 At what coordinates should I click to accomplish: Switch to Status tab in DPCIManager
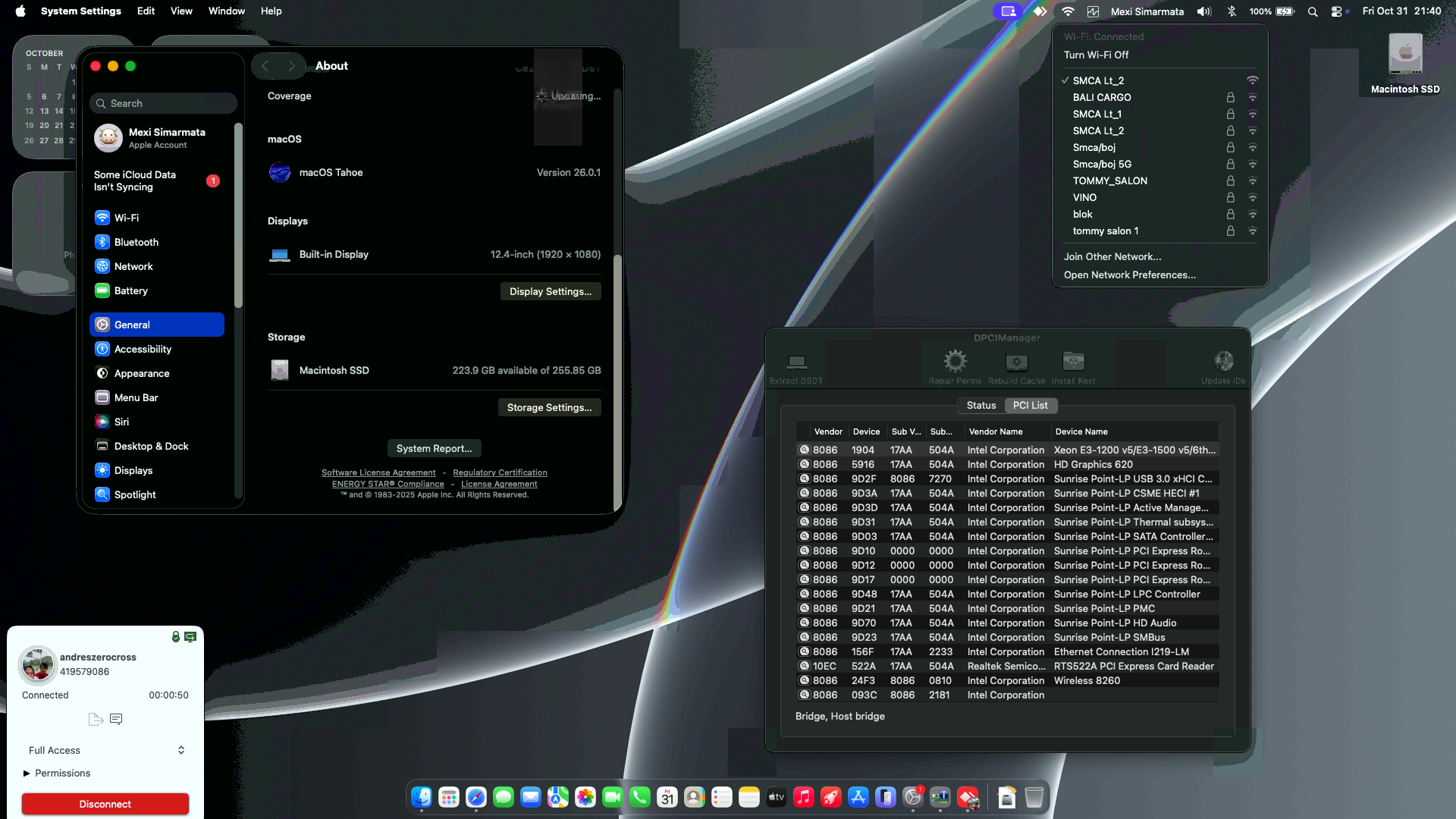(x=981, y=405)
